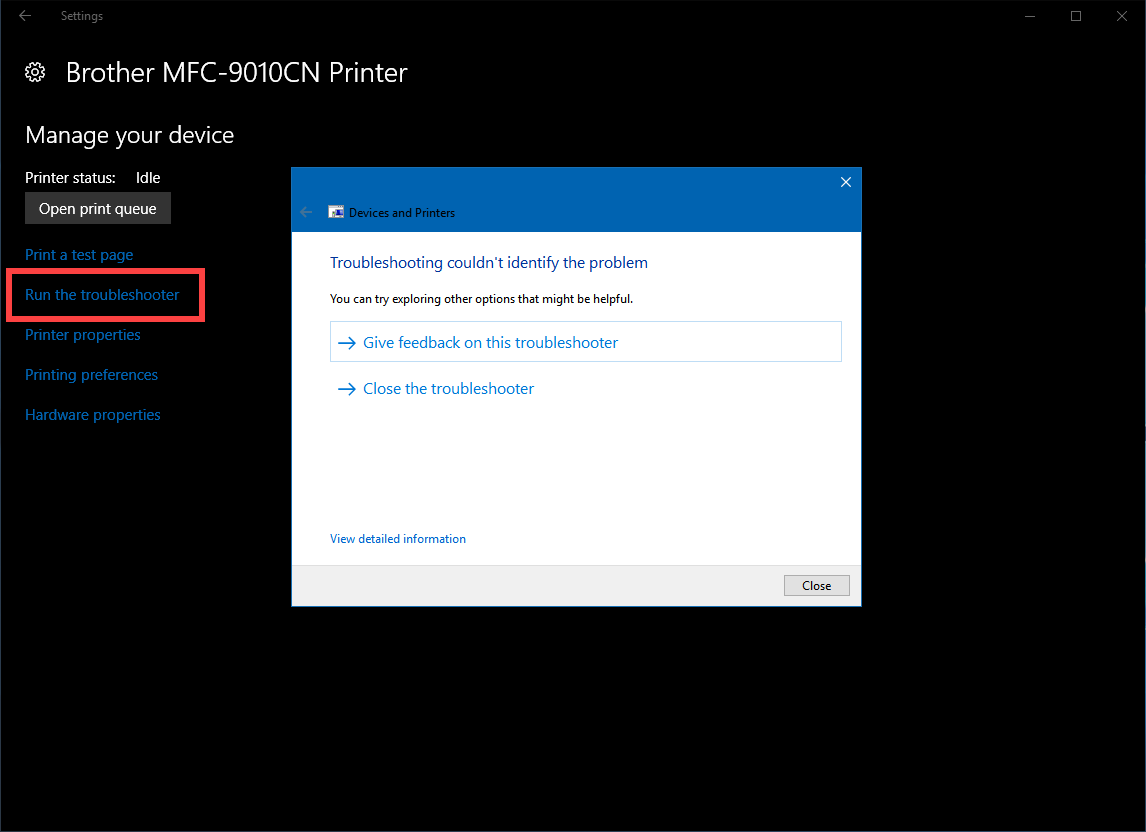Close the Settings window
This screenshot has height=832, width=1146.
[1121, 16]
